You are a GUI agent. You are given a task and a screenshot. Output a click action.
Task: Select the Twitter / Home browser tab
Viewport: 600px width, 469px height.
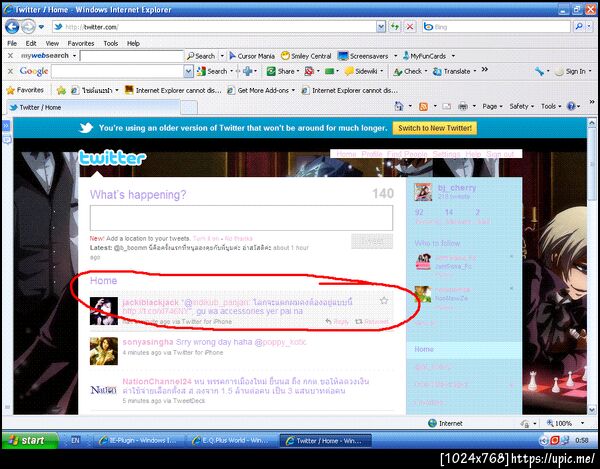(93, 107)
